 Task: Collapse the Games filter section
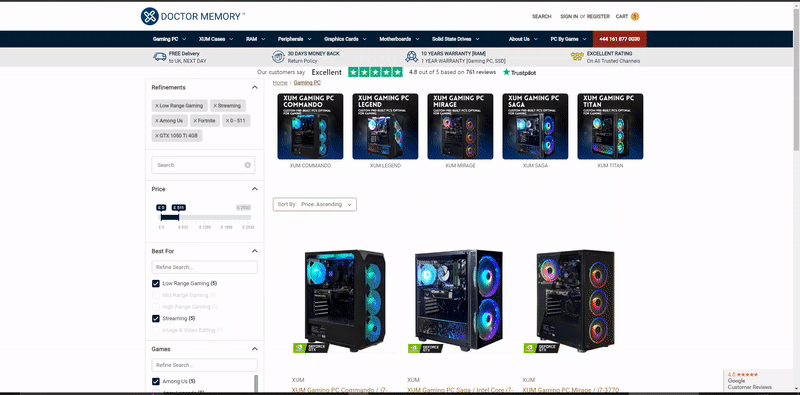[x=255, y=349]
